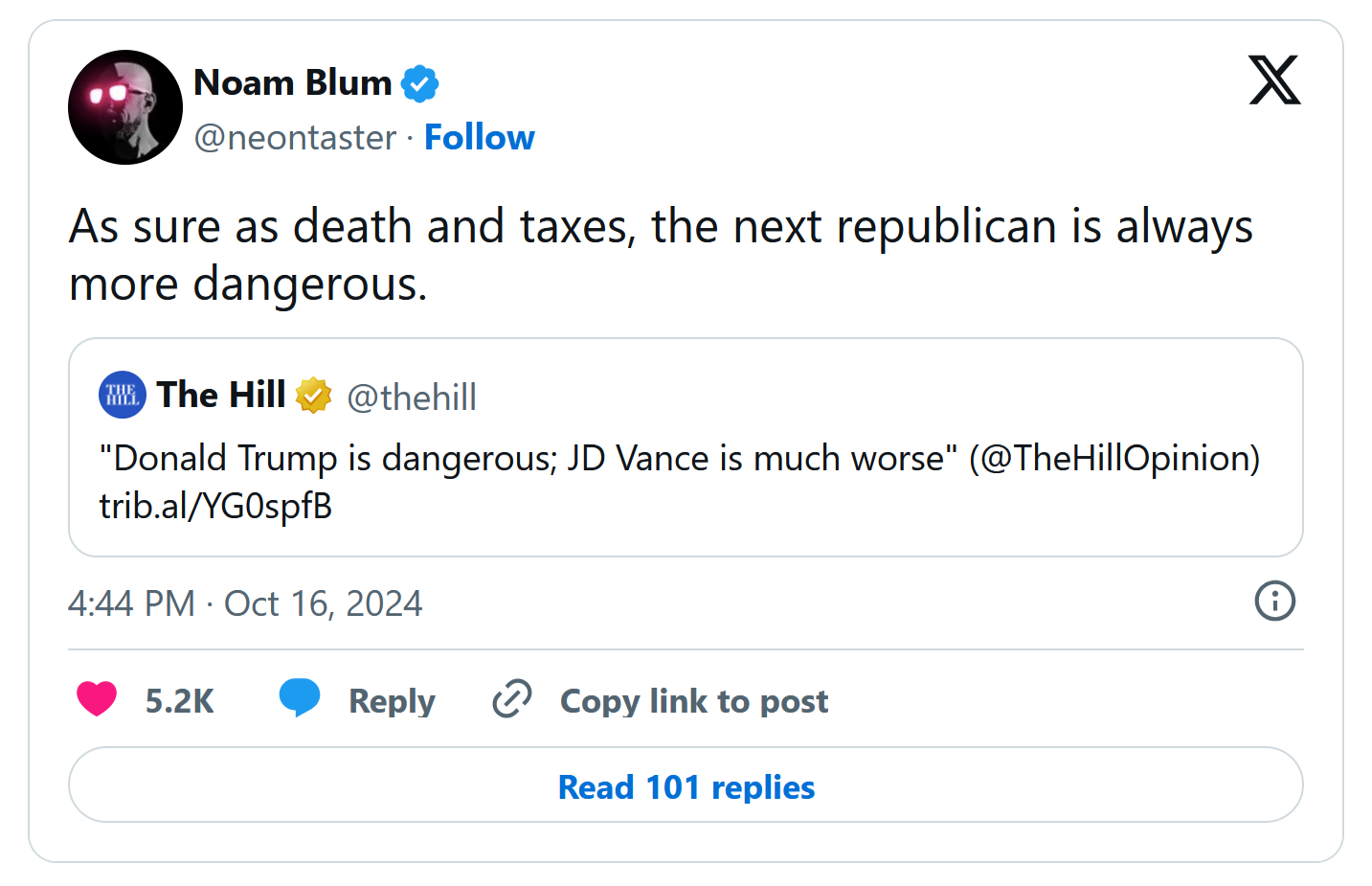
Task: Click The Hill's gold verified badge
Action: [x=313, y=395]
